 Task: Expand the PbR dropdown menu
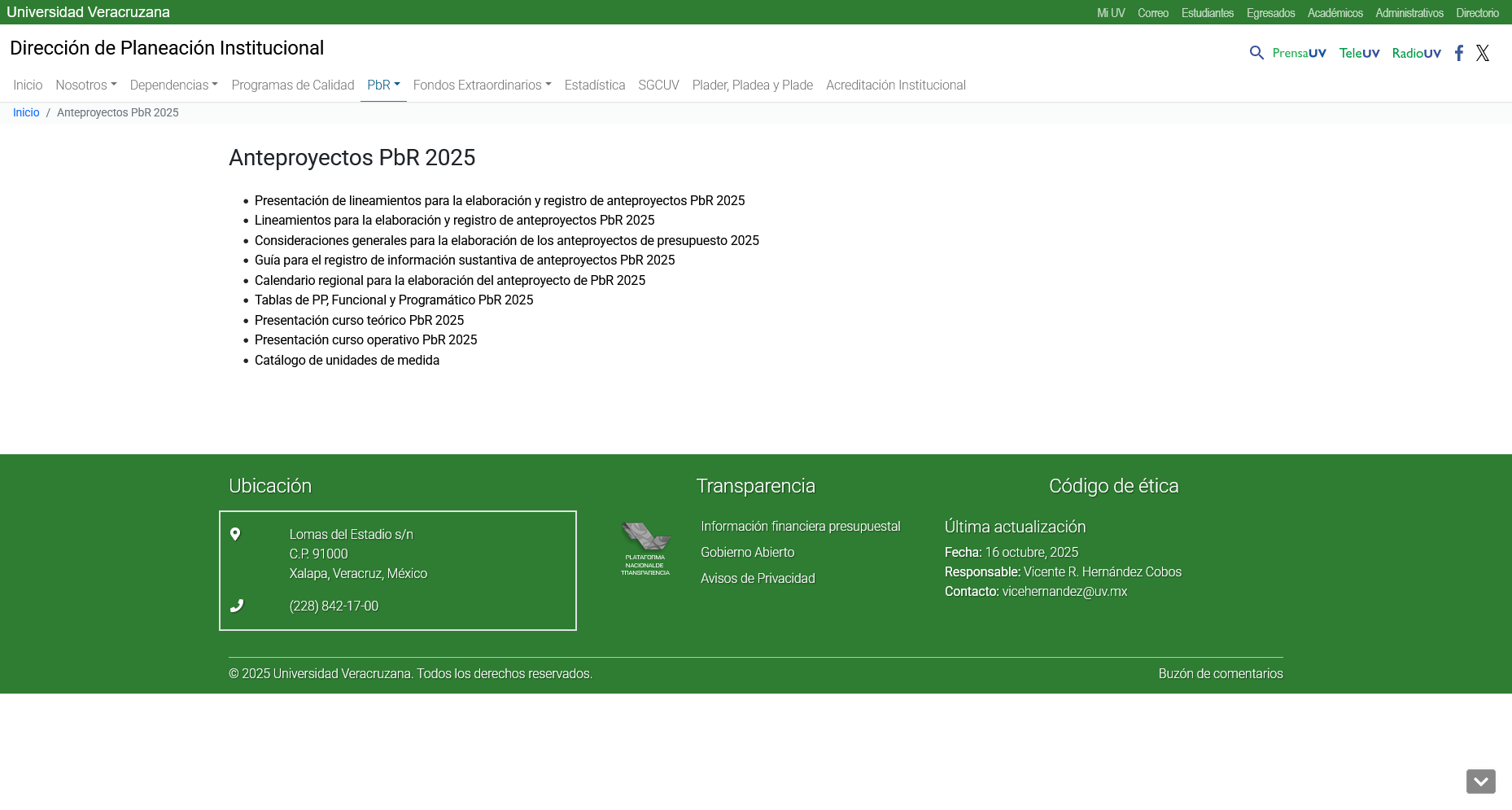(x=383, y=85)
